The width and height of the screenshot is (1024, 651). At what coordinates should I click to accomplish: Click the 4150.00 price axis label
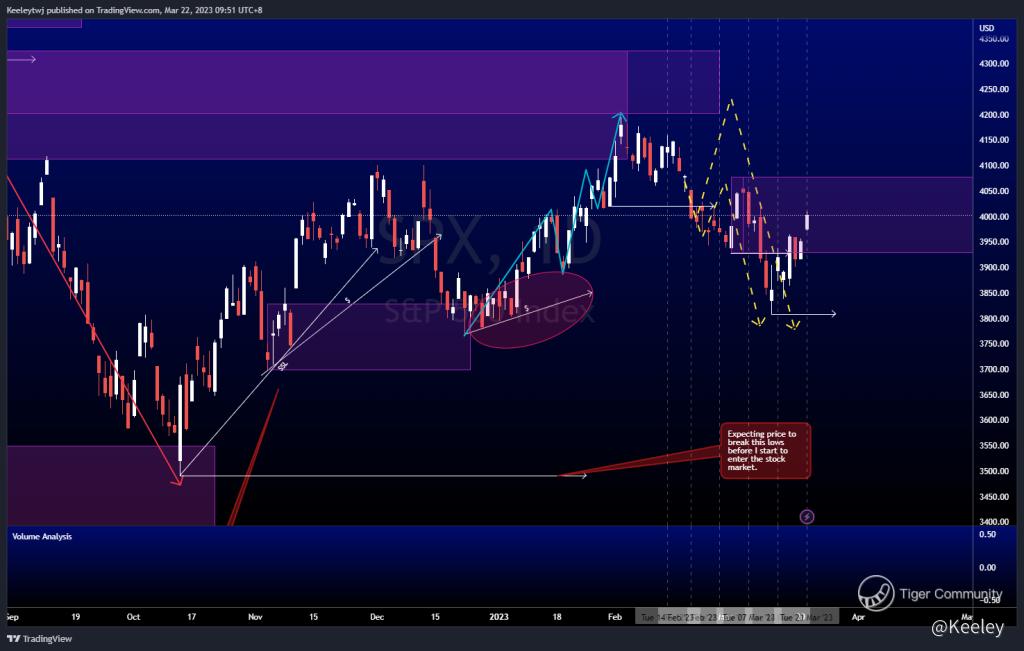pos(993,140)
